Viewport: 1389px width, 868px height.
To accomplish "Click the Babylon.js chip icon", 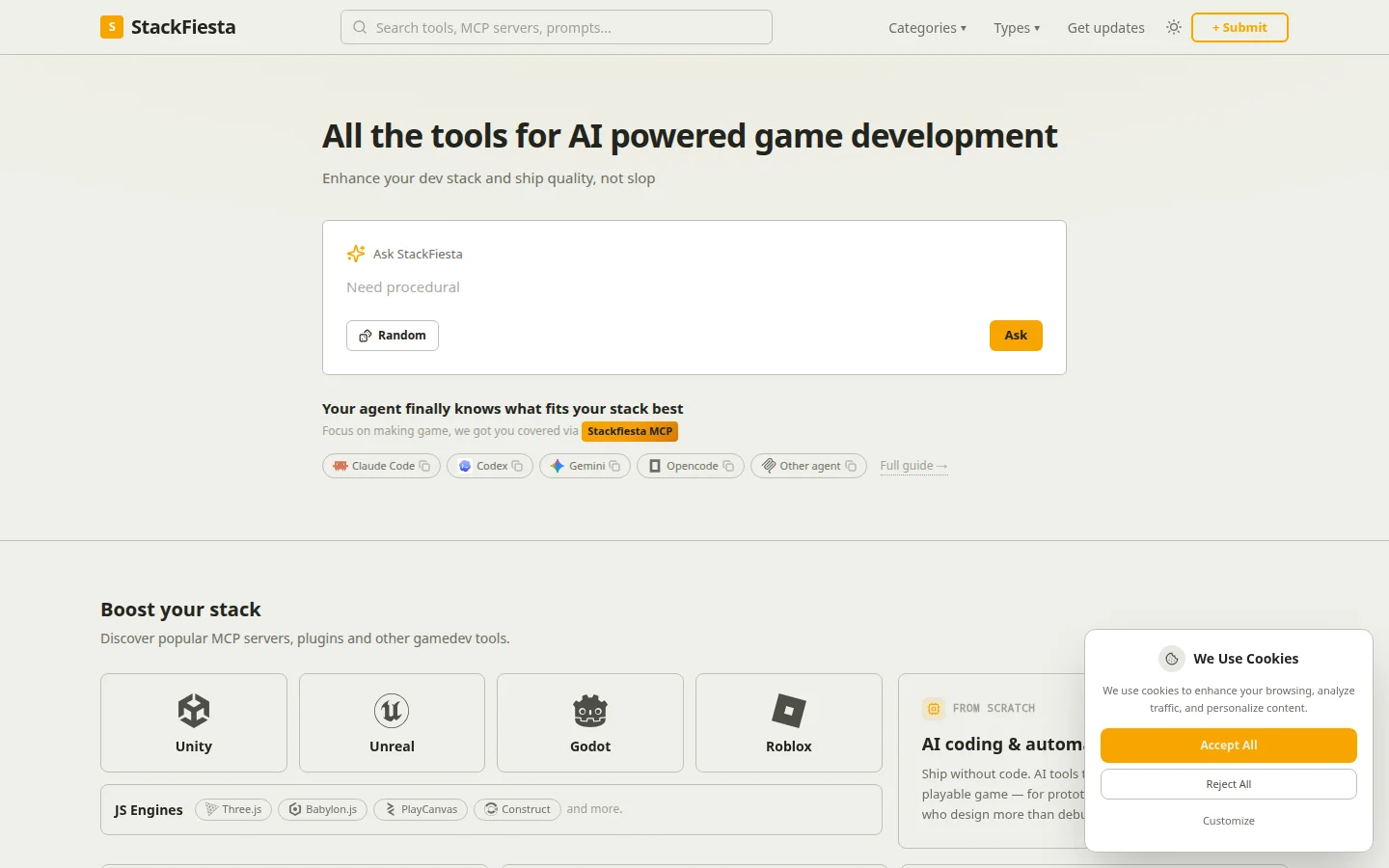I will click(x=295, y=809).
